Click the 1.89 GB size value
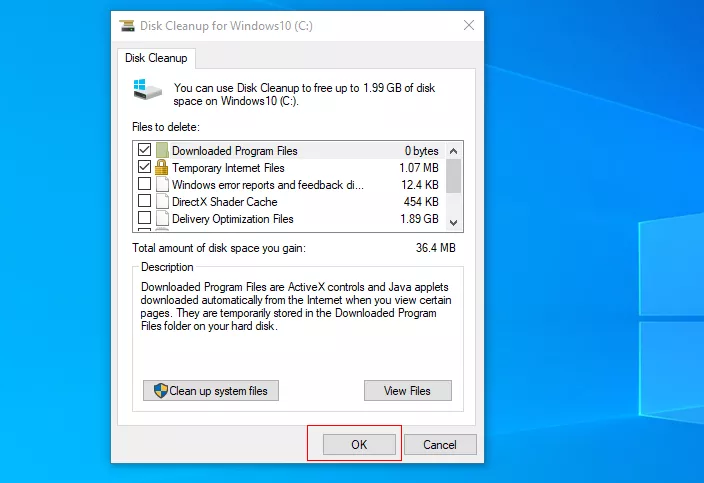The height and width of the screenshot is (483, 704). coord(419,219)
